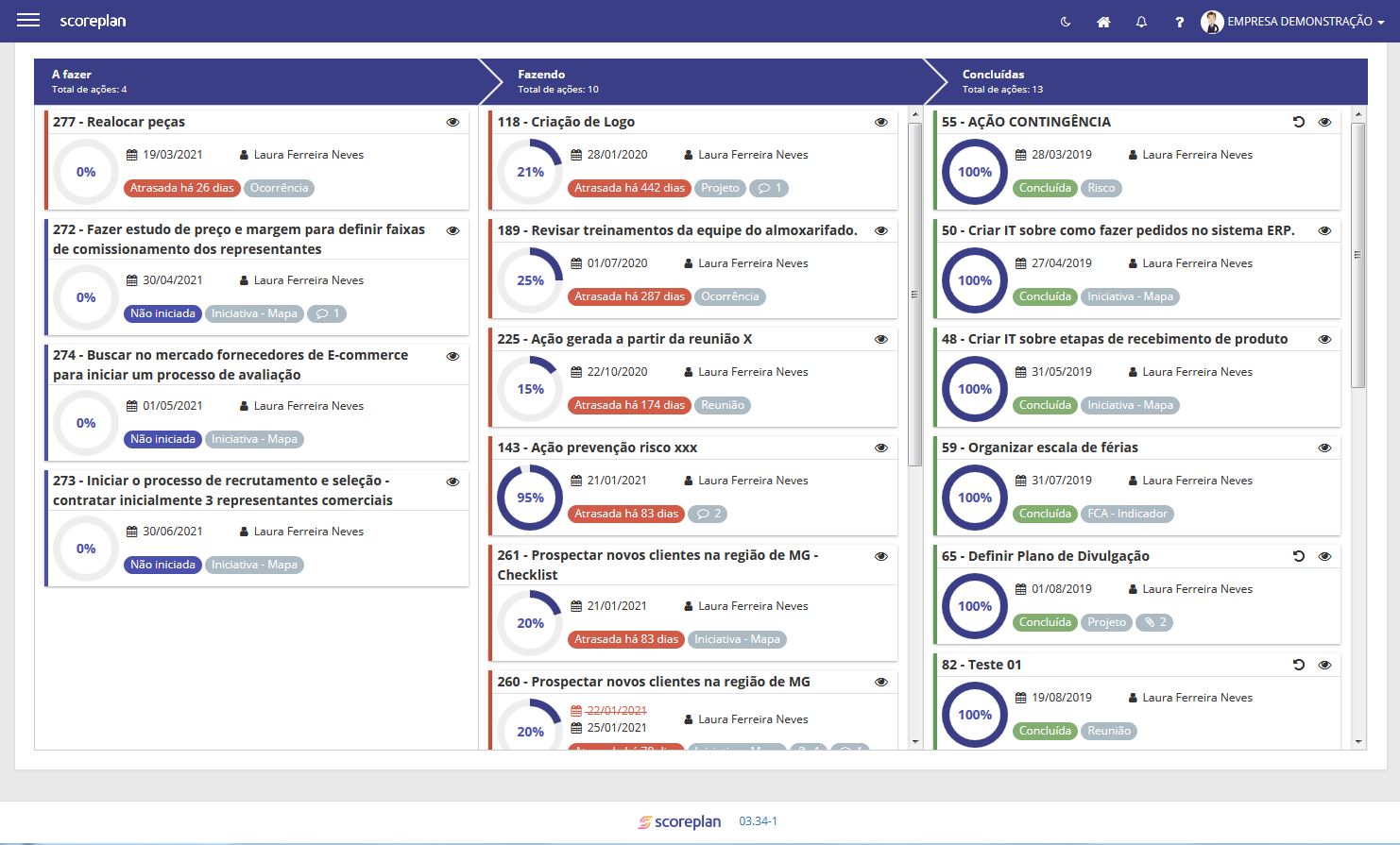Open comments badge on action 143
Viewport: 1400px width, 845px height.
pos(708,514)
